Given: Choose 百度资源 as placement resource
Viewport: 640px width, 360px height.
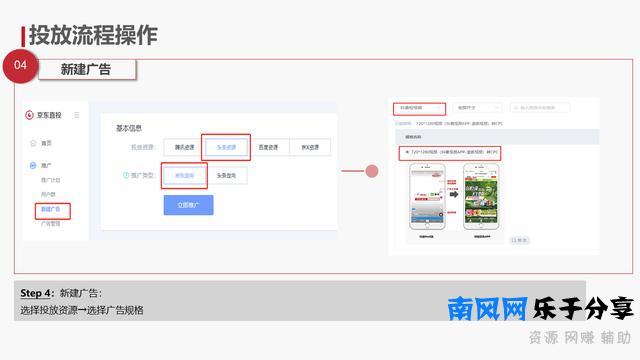Looking at the screenshot, I should click(268, 147).
